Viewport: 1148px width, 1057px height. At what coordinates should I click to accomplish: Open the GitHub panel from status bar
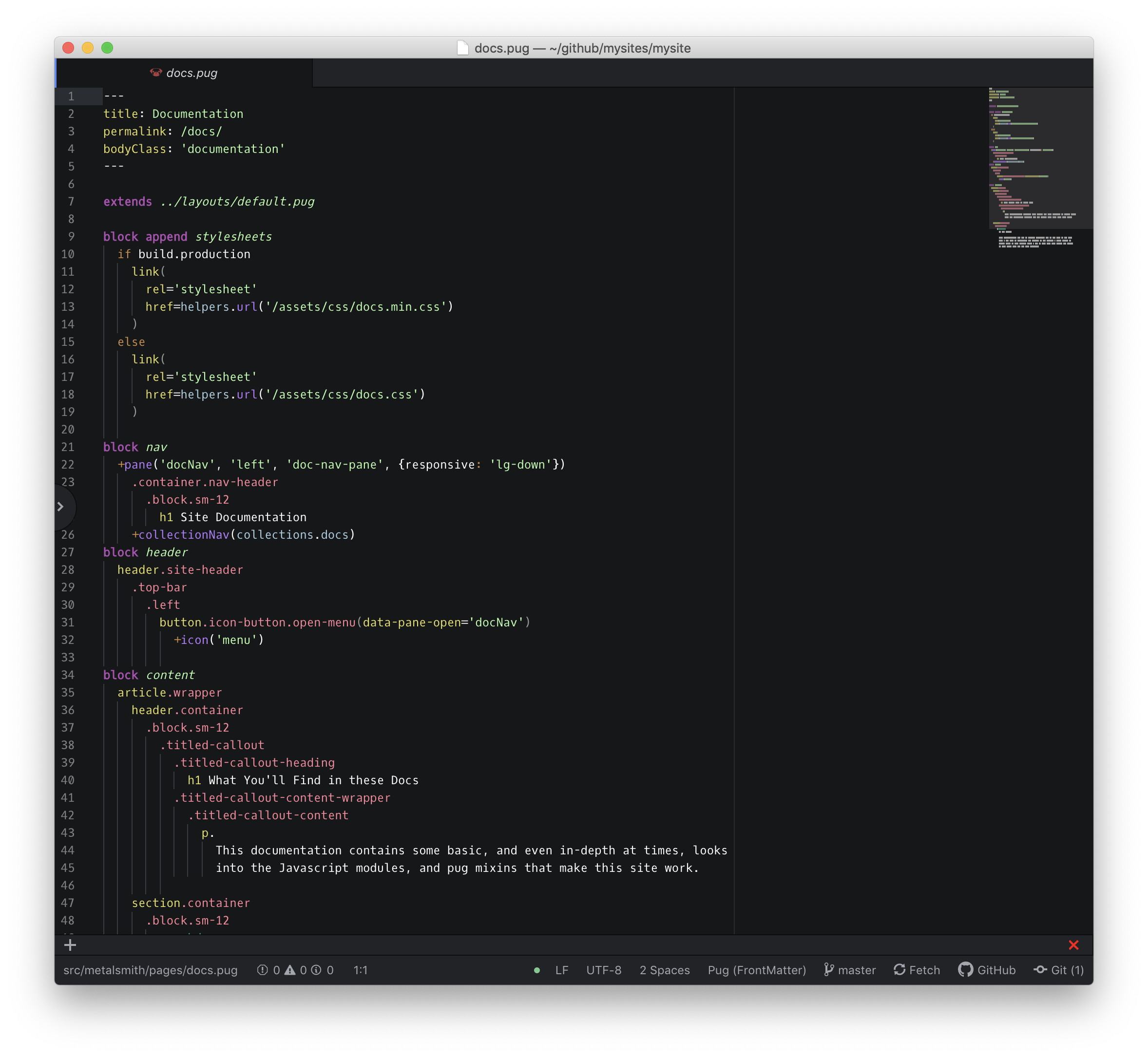point(987,970)
